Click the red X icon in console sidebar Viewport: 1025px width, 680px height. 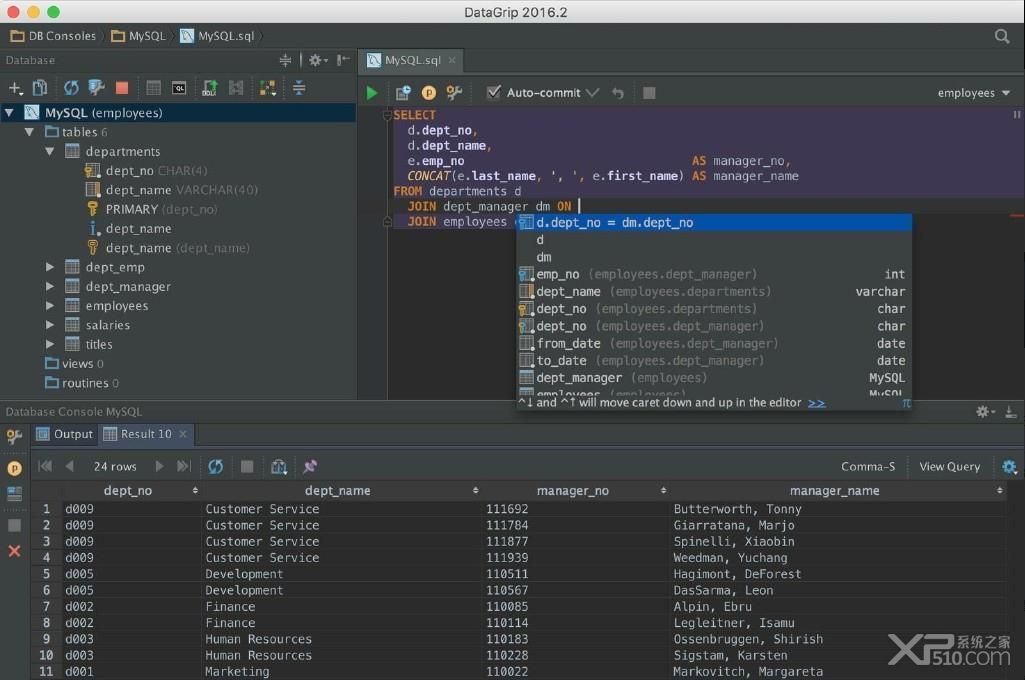[x=14, y=551]
